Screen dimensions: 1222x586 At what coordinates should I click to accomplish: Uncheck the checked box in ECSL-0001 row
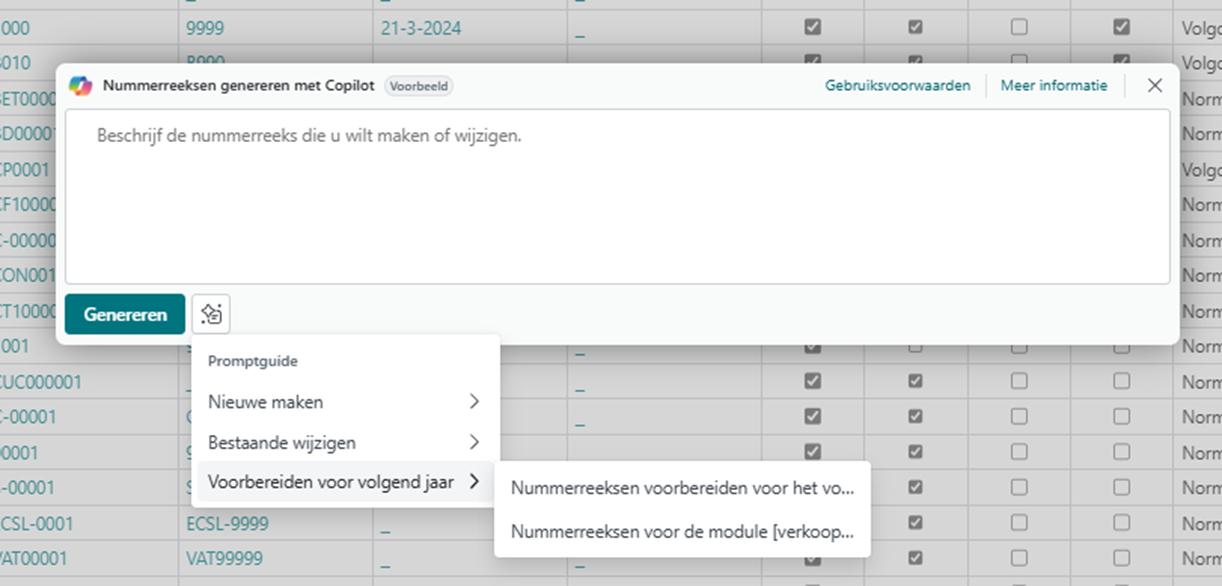[916, 523]
